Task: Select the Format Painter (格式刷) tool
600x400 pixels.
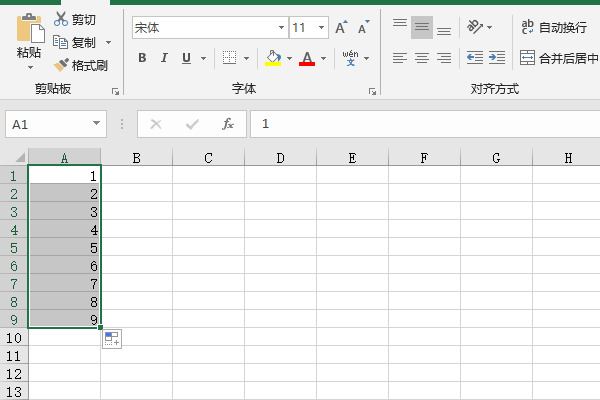Action: [x=62, y=65]
